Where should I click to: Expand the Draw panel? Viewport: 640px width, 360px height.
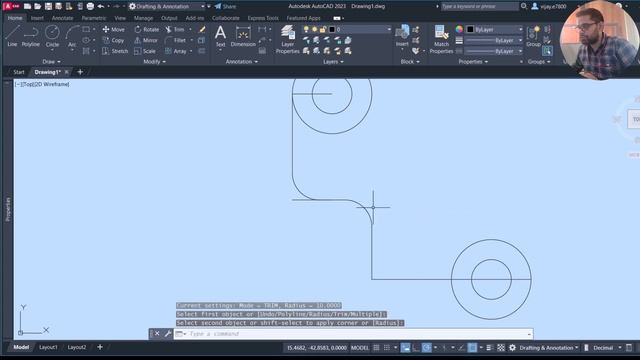52,62
